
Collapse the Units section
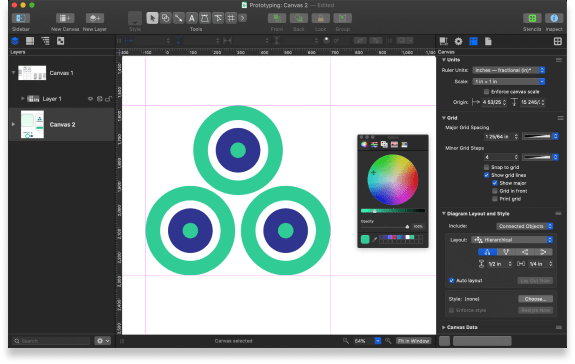pyautogui.click(x=444, y=59)
